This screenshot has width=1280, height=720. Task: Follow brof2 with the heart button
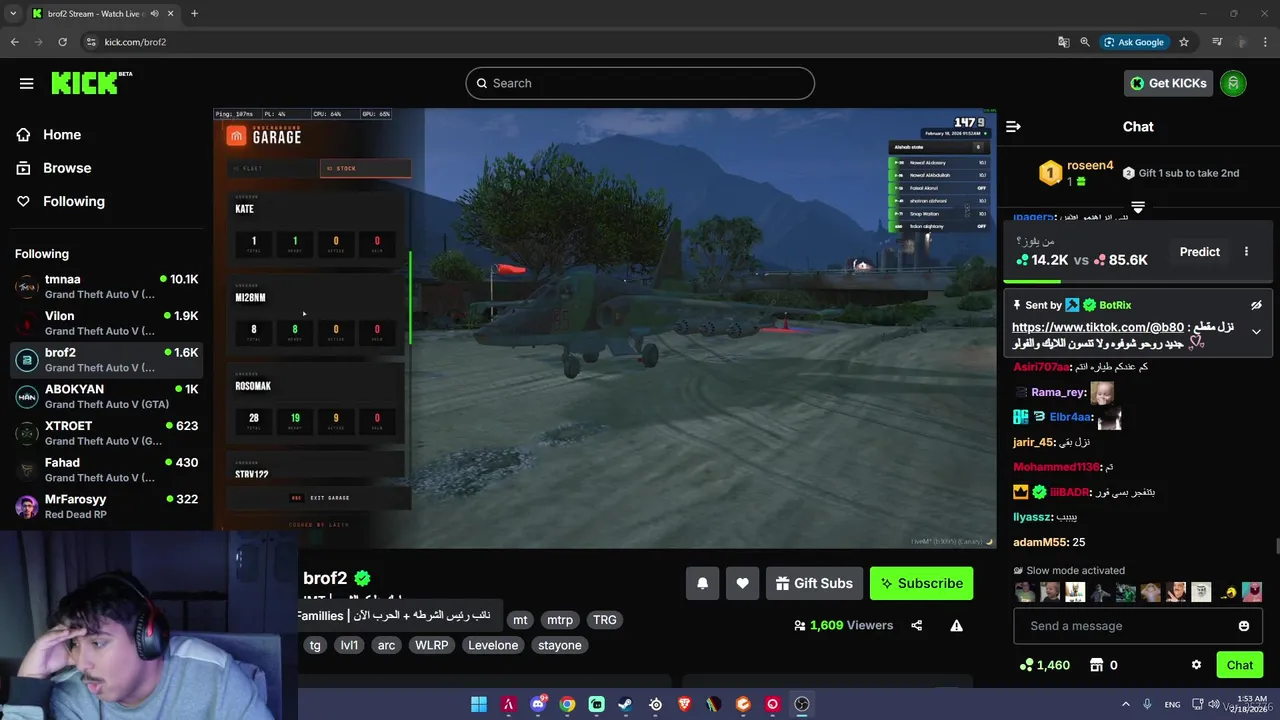(742, 583)
